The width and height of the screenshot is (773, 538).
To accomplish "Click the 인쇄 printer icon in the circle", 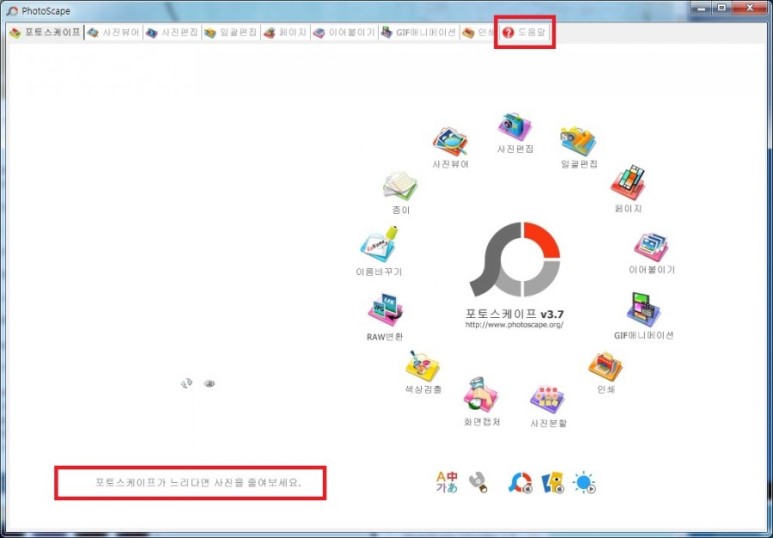I will point(605,366).
